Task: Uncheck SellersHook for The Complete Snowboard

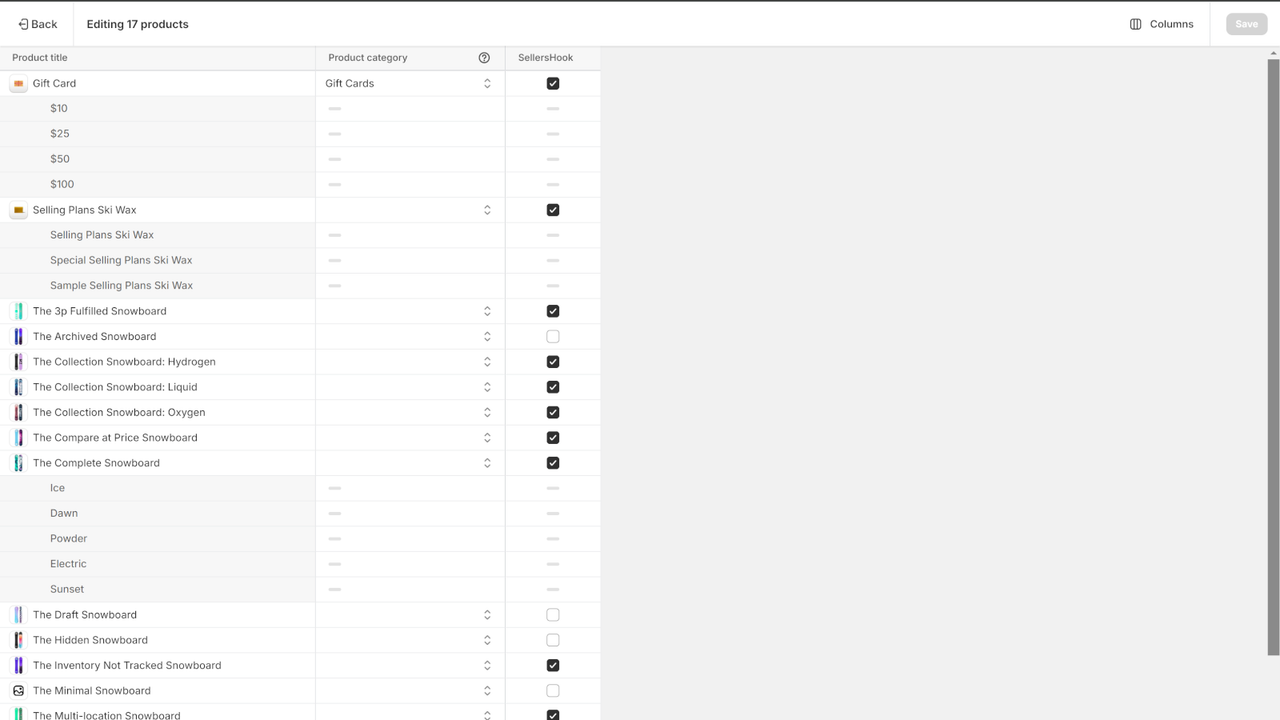Action: click(x=553, y=463)
